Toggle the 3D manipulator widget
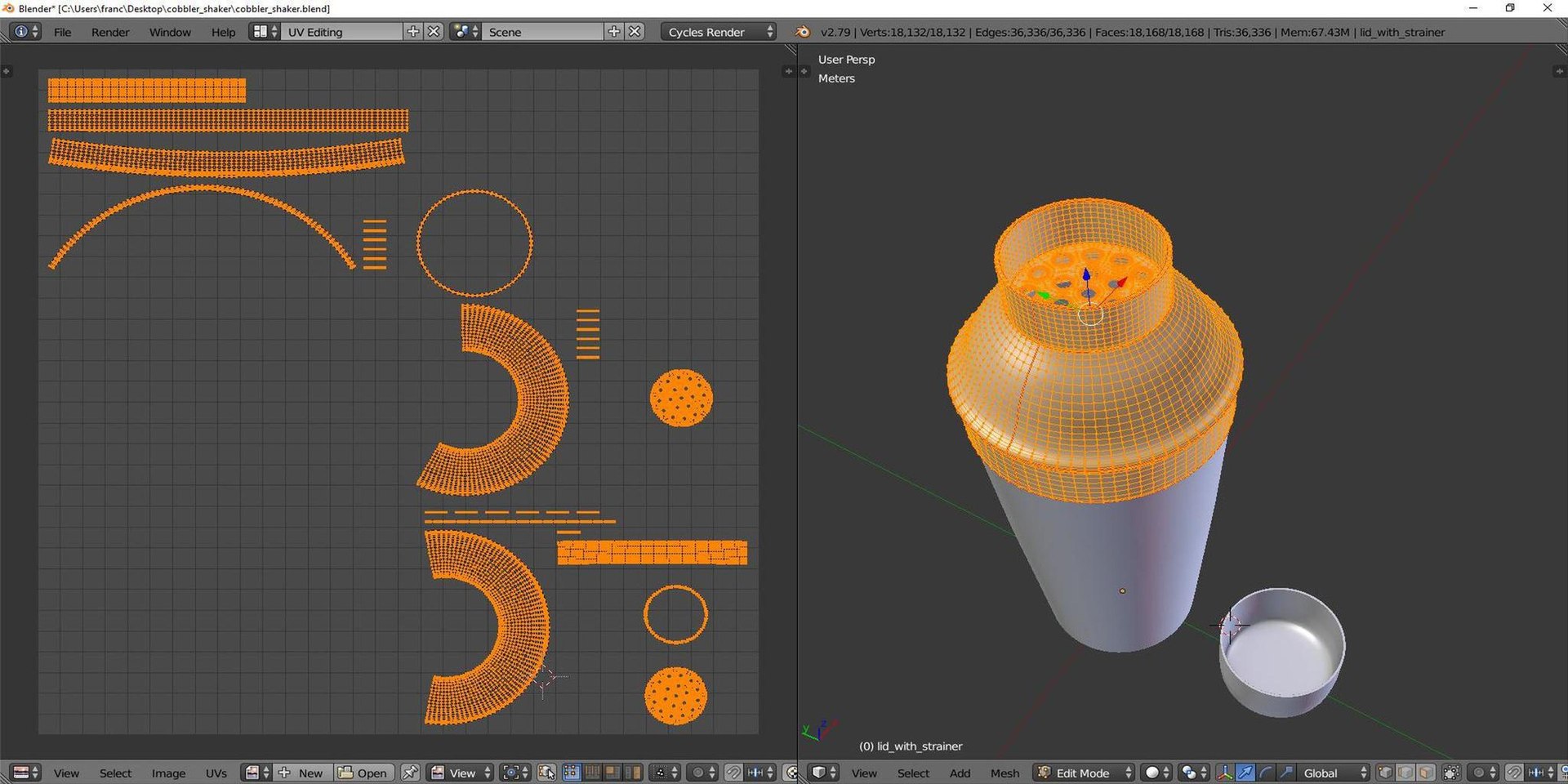Viewport: 1568px width, 784px height. pos(1225,773)
